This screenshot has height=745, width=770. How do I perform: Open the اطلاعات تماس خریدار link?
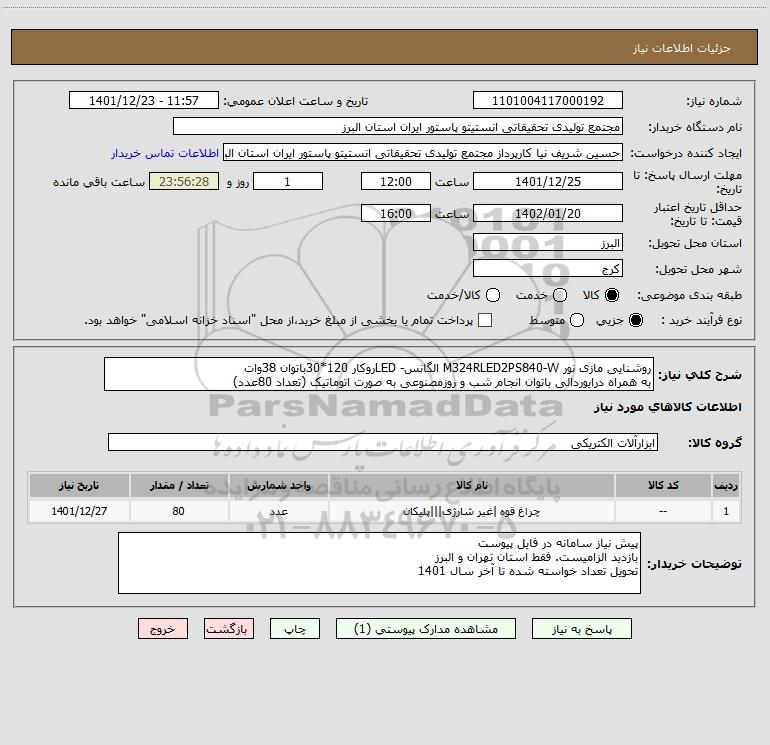pyautogui.click(x=165, y=153)
